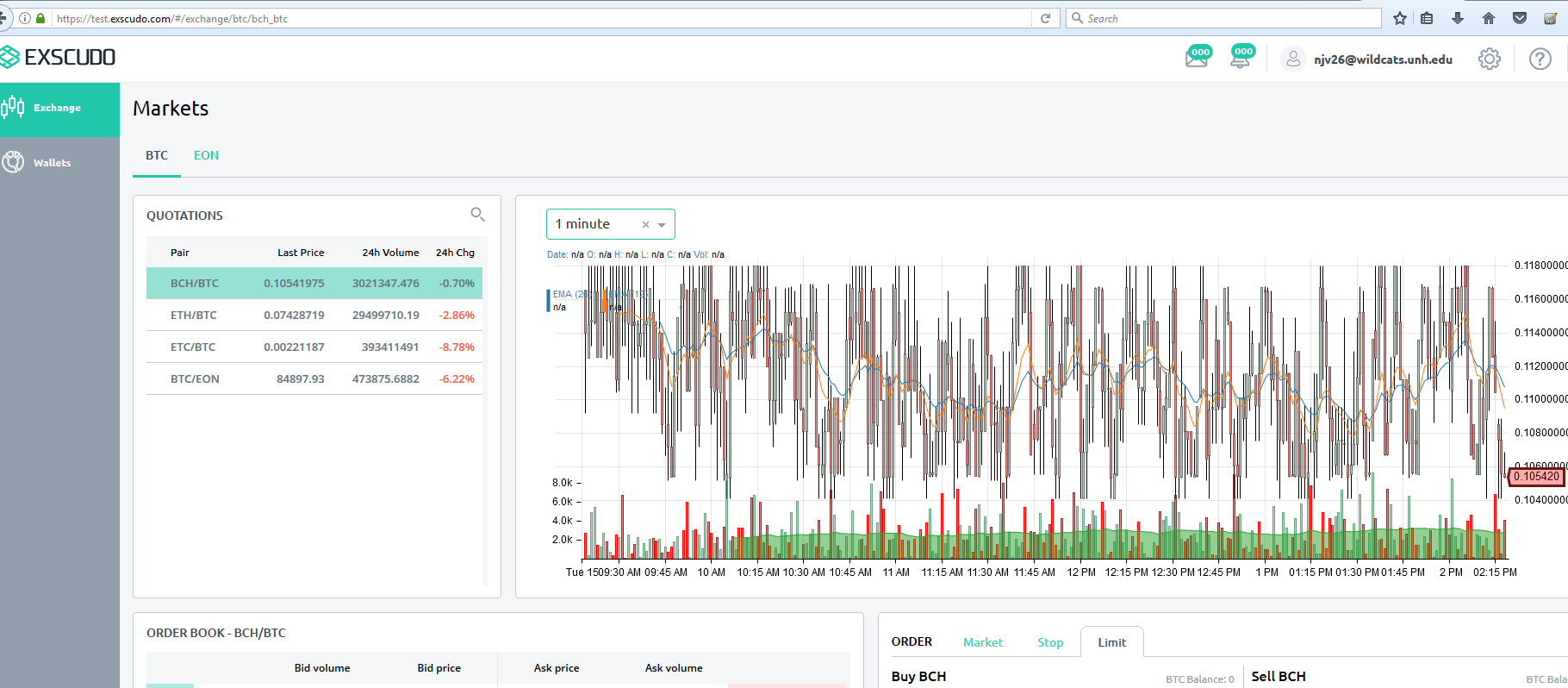The width and height of the screenshot is (1568, 688).
Task: Select the BCH/BTC quotation row
Action: click(x=314, y=283)
